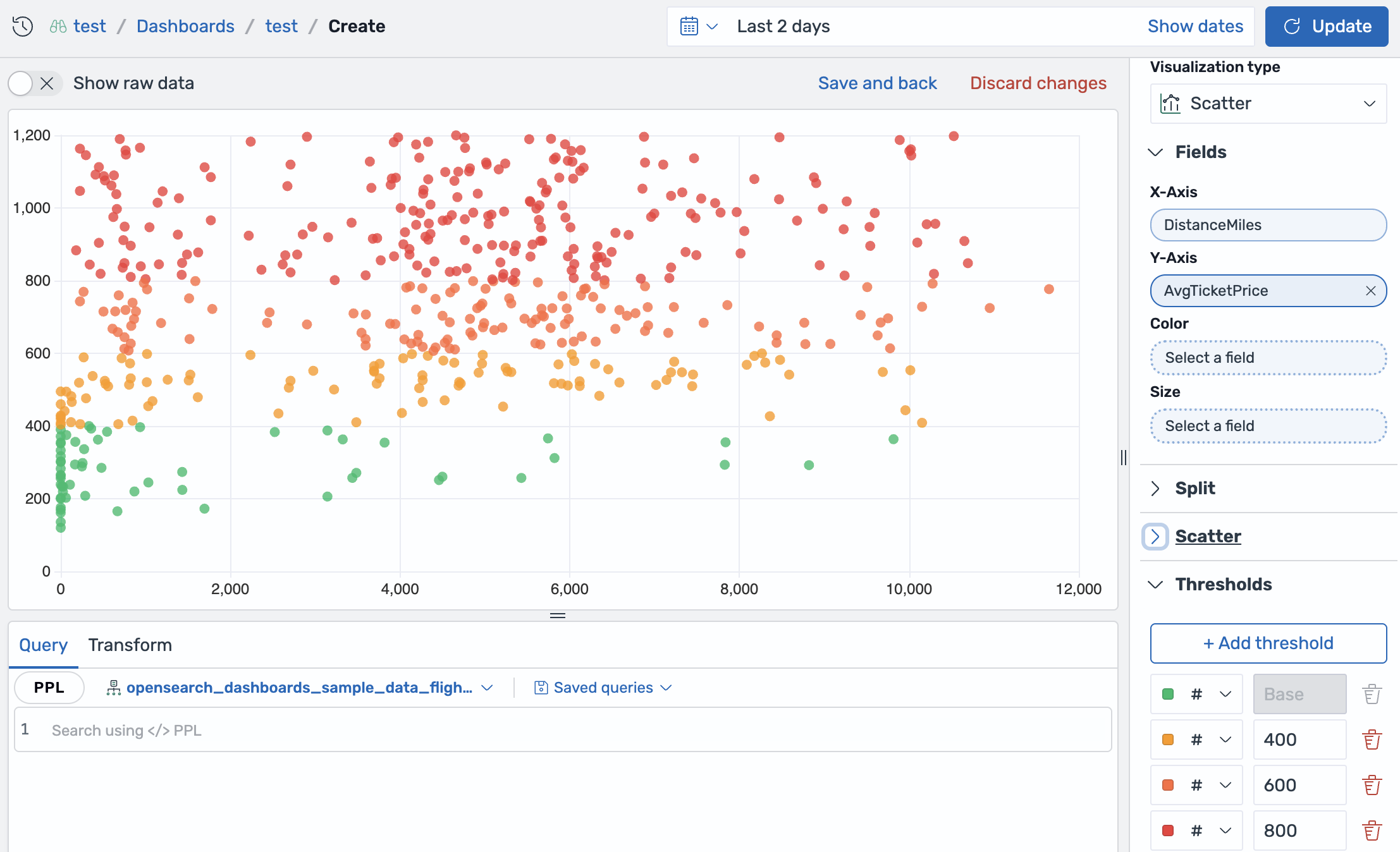Click the DistanceMiles X-Axis field
1400x852 pixels.
click(1268, 225)
